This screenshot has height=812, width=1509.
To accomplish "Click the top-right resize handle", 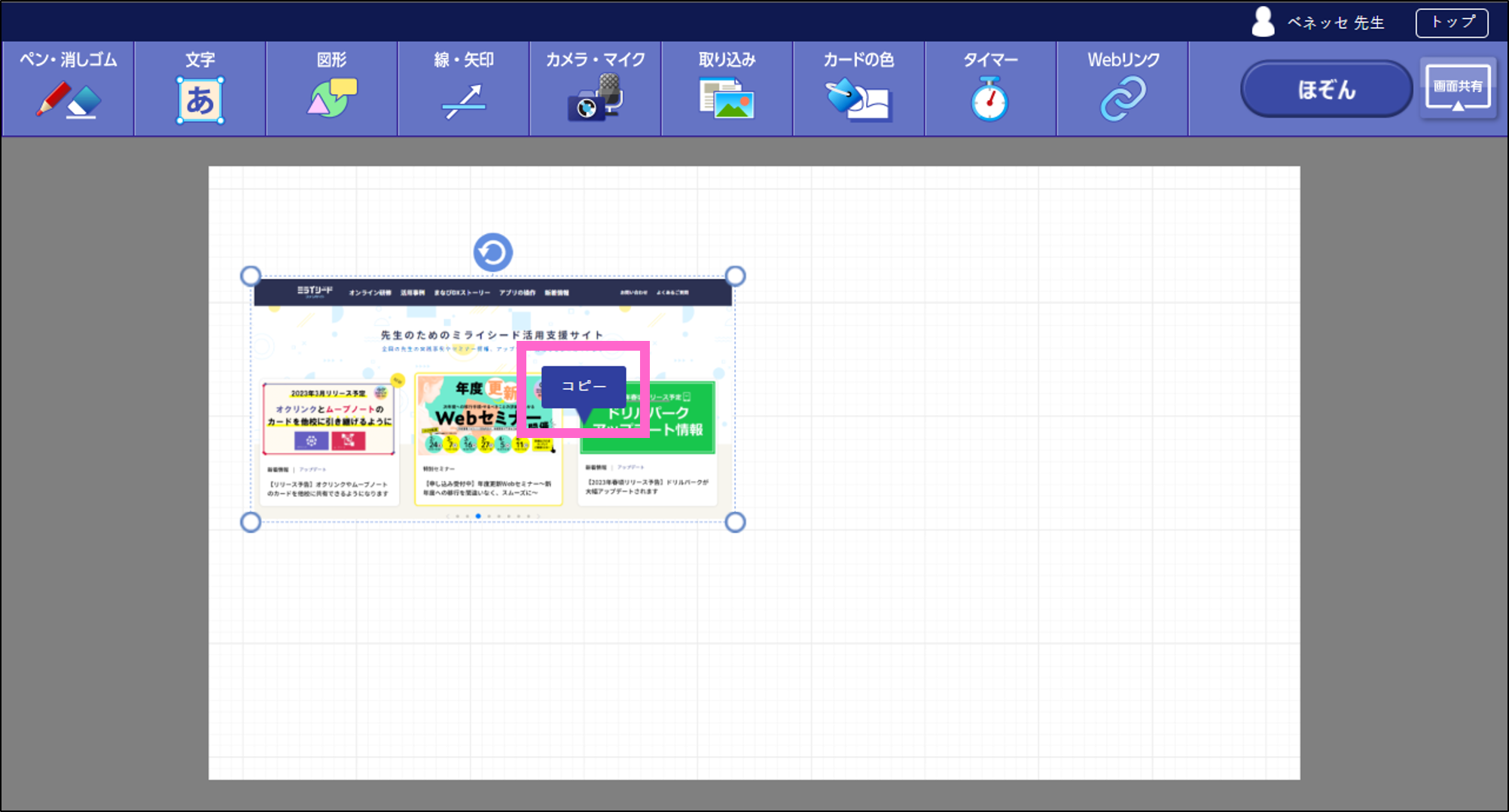I will pos(736,276).
